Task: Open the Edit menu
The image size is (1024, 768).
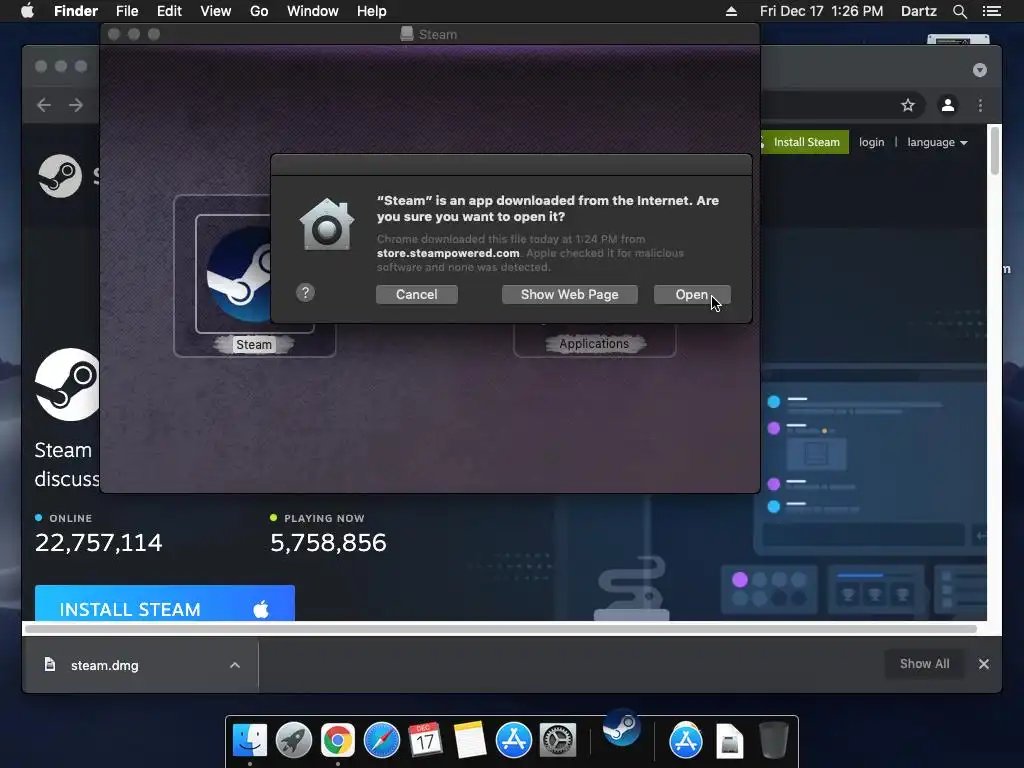Action: (x=169, y=11)
